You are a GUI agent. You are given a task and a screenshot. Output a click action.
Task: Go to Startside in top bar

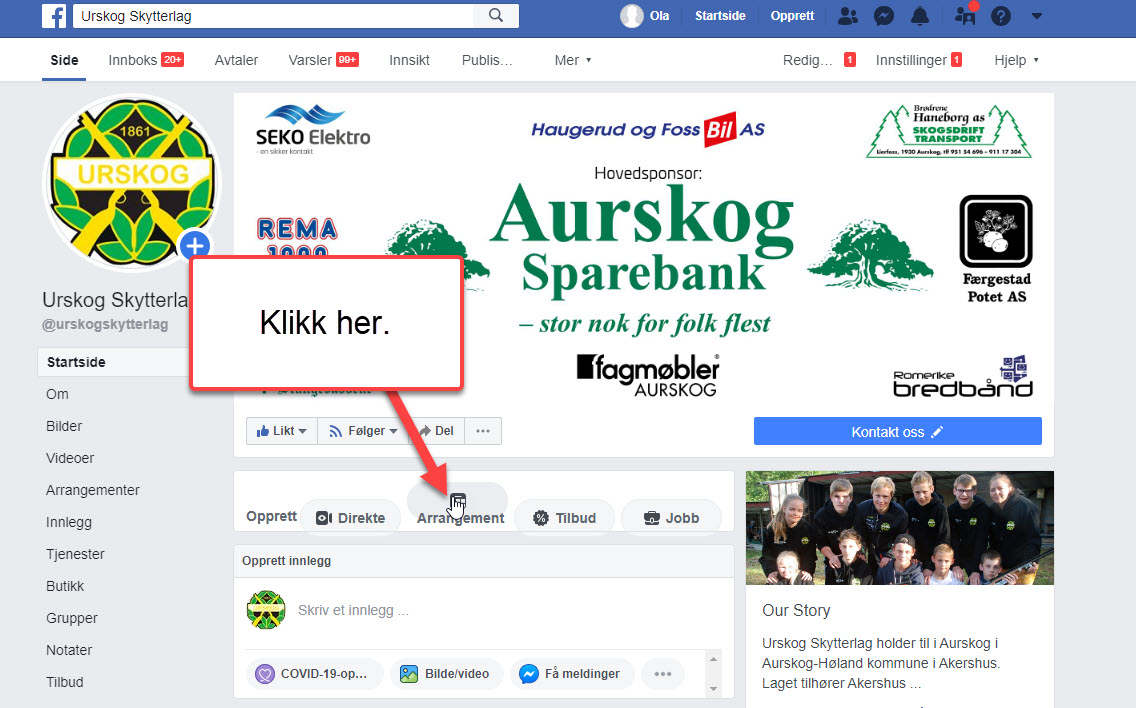(720, 16)
